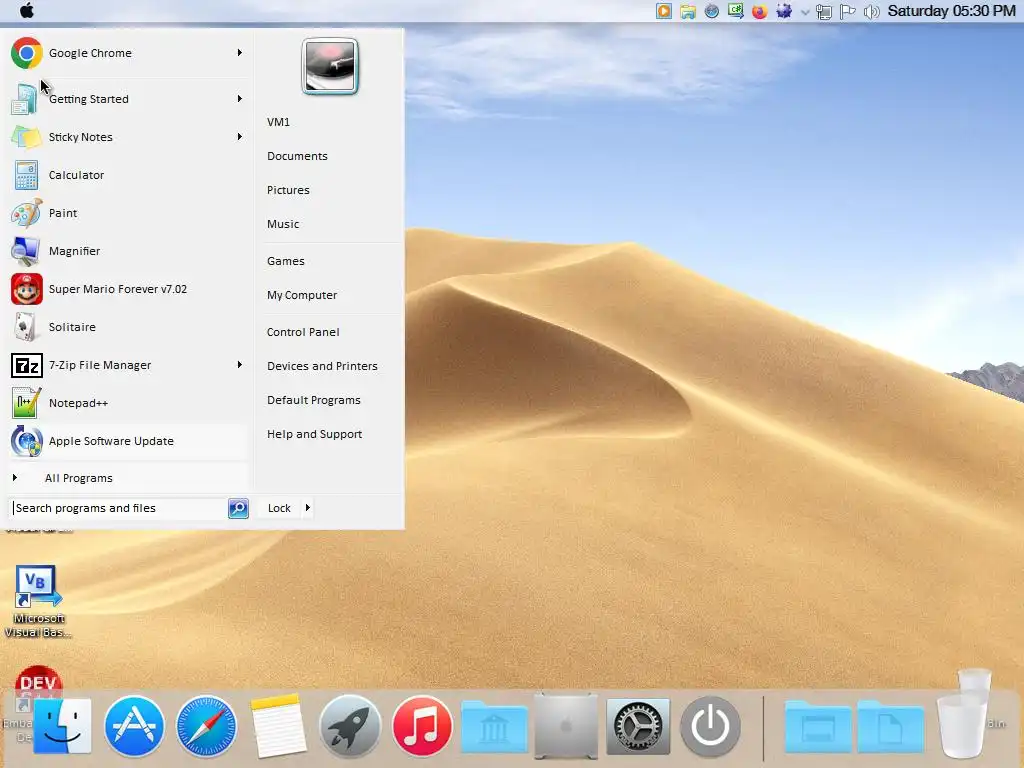Open the library folder icon in dock
This screenshot has width=1024, height=768.
point(494,727)
